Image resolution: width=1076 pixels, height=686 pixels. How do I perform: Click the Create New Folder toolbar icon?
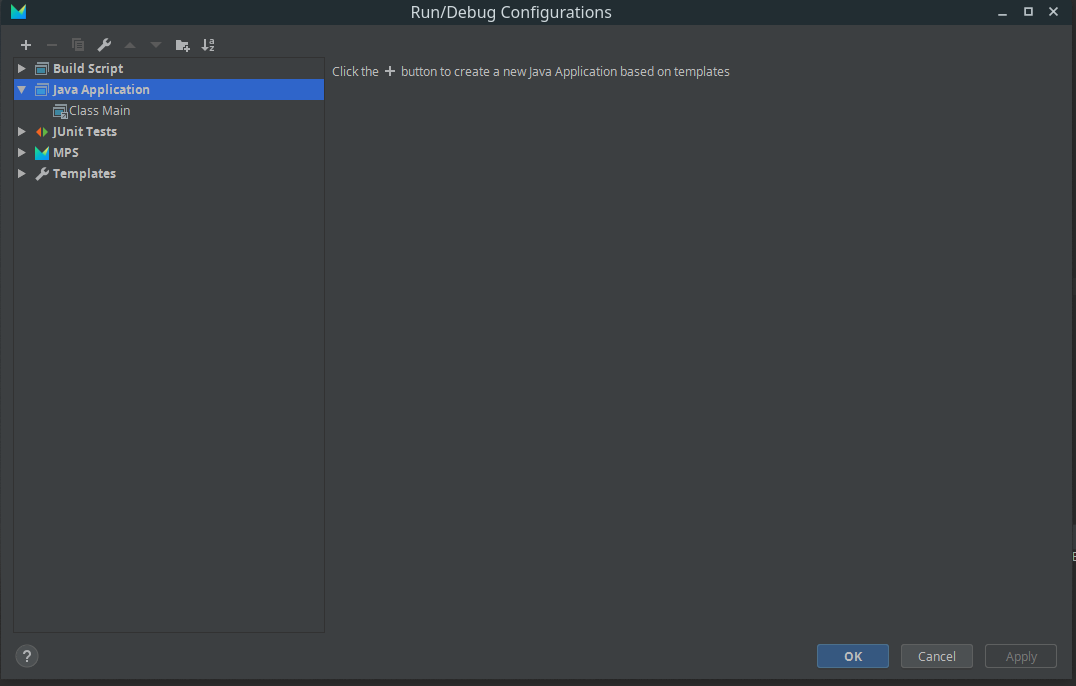click(x=182, y=45)
